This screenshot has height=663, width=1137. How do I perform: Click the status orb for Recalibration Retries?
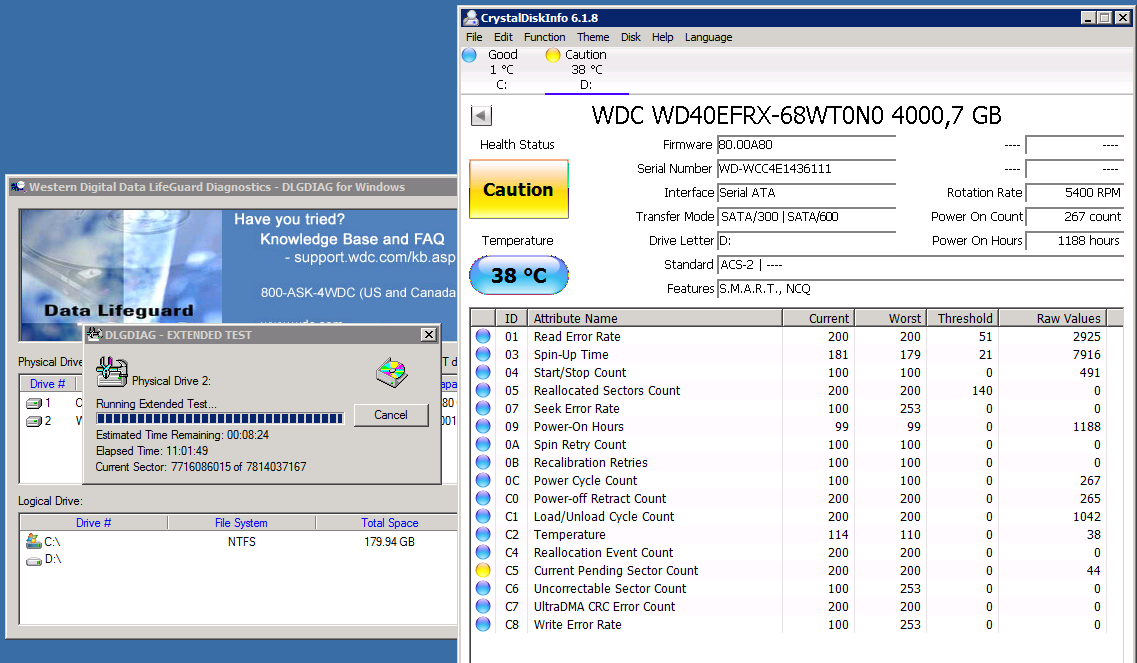point(483,463)
